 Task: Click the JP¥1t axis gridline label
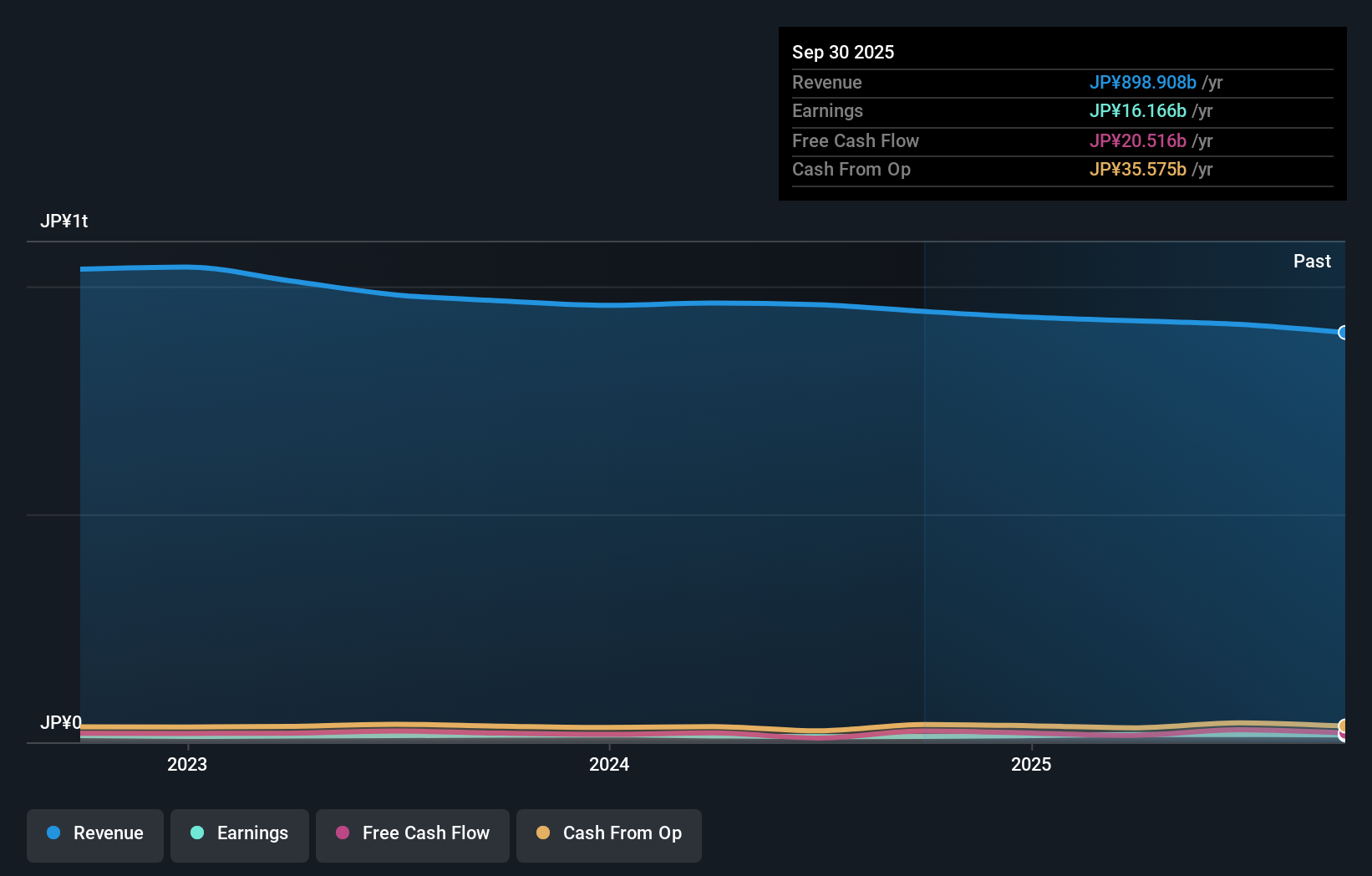click(64, 221)
